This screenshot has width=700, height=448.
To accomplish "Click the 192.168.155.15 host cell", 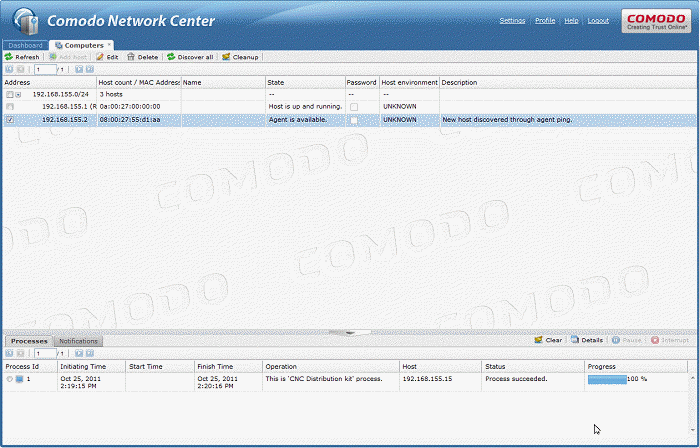I will (x=427, y=379).
